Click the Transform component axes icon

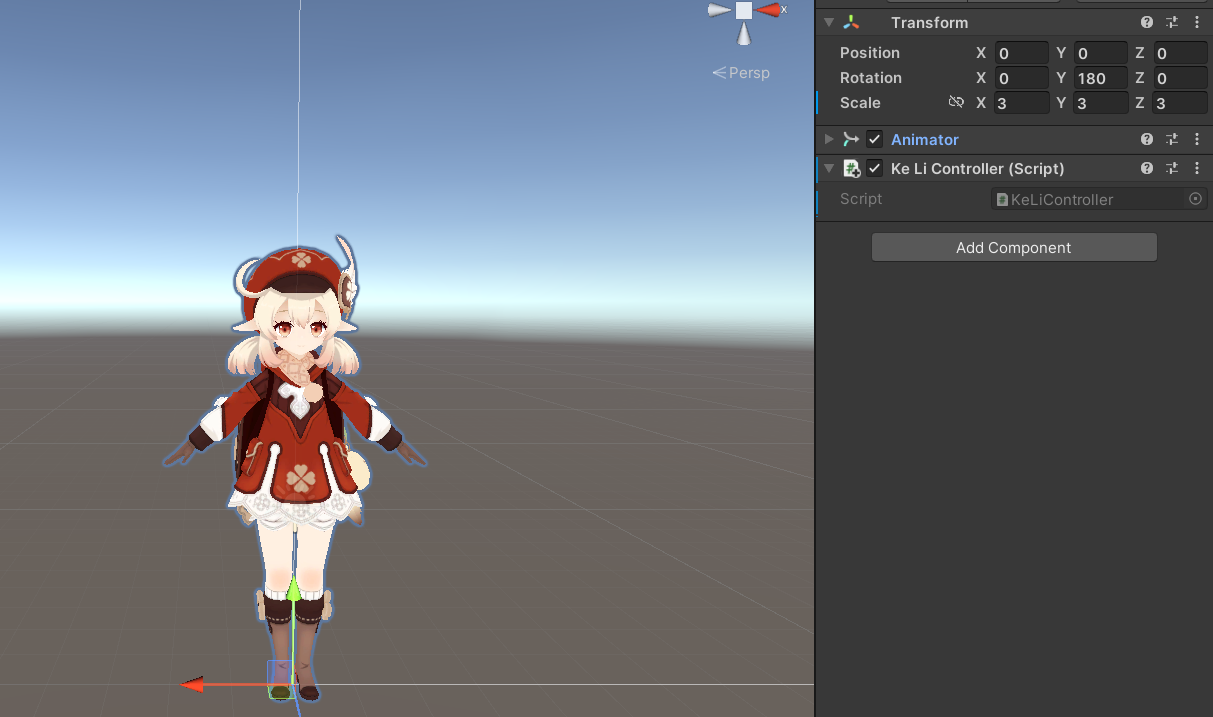851,22
